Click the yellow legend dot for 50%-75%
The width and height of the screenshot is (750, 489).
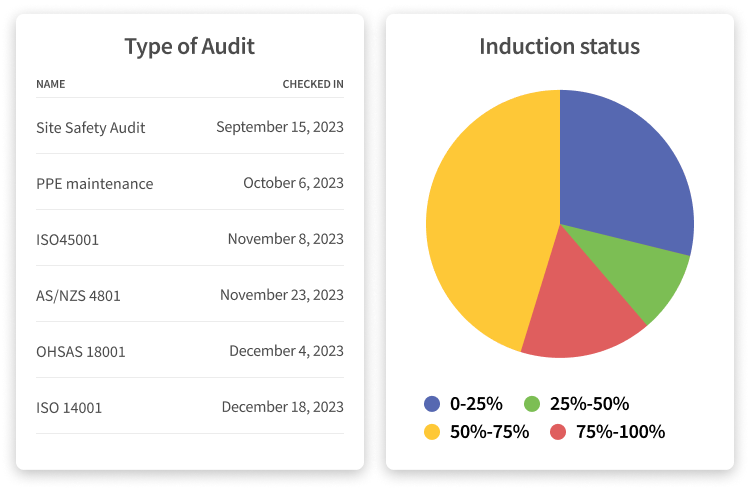coord(432,432)
